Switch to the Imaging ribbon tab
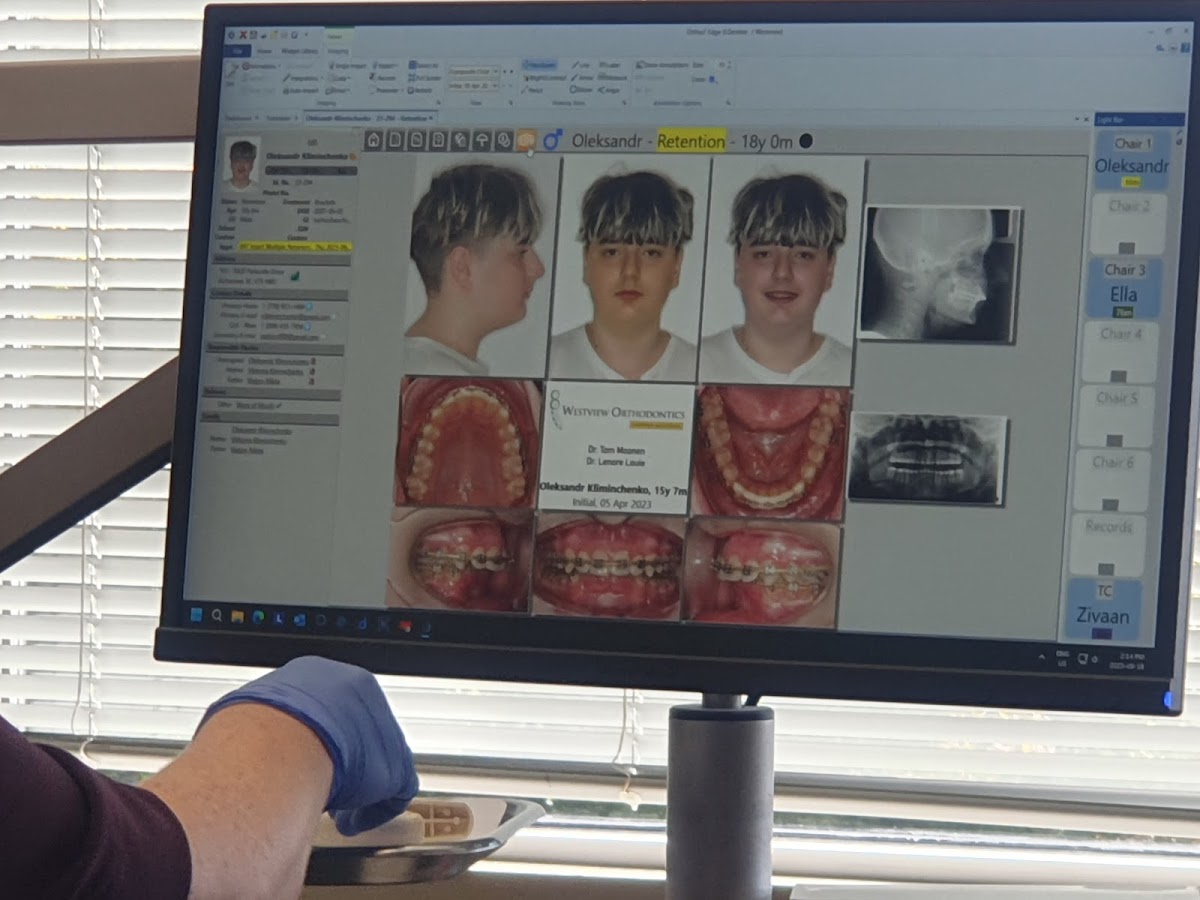 (x=338, y=51)
